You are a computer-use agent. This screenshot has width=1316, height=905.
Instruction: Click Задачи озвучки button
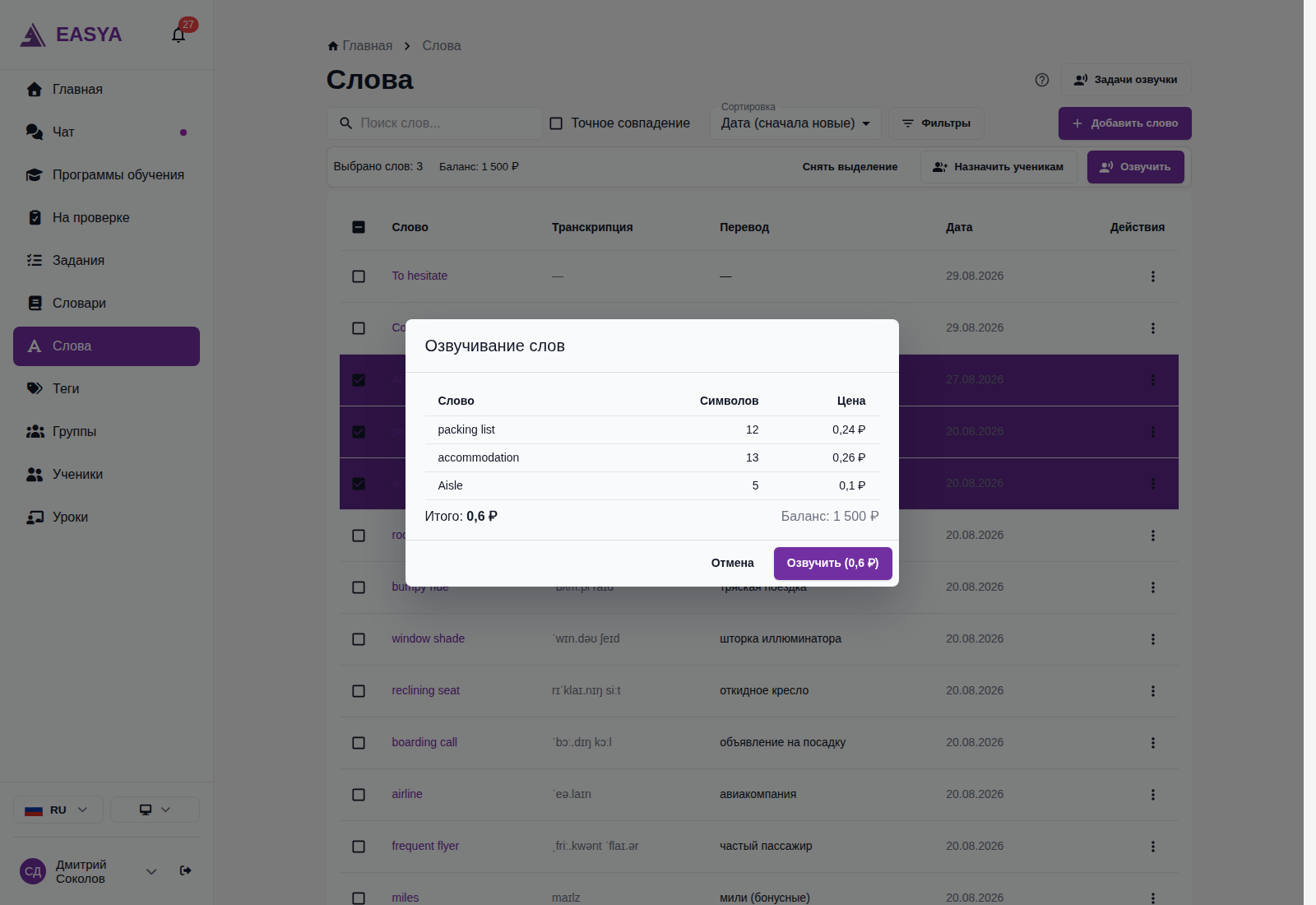coord(1125,80)
